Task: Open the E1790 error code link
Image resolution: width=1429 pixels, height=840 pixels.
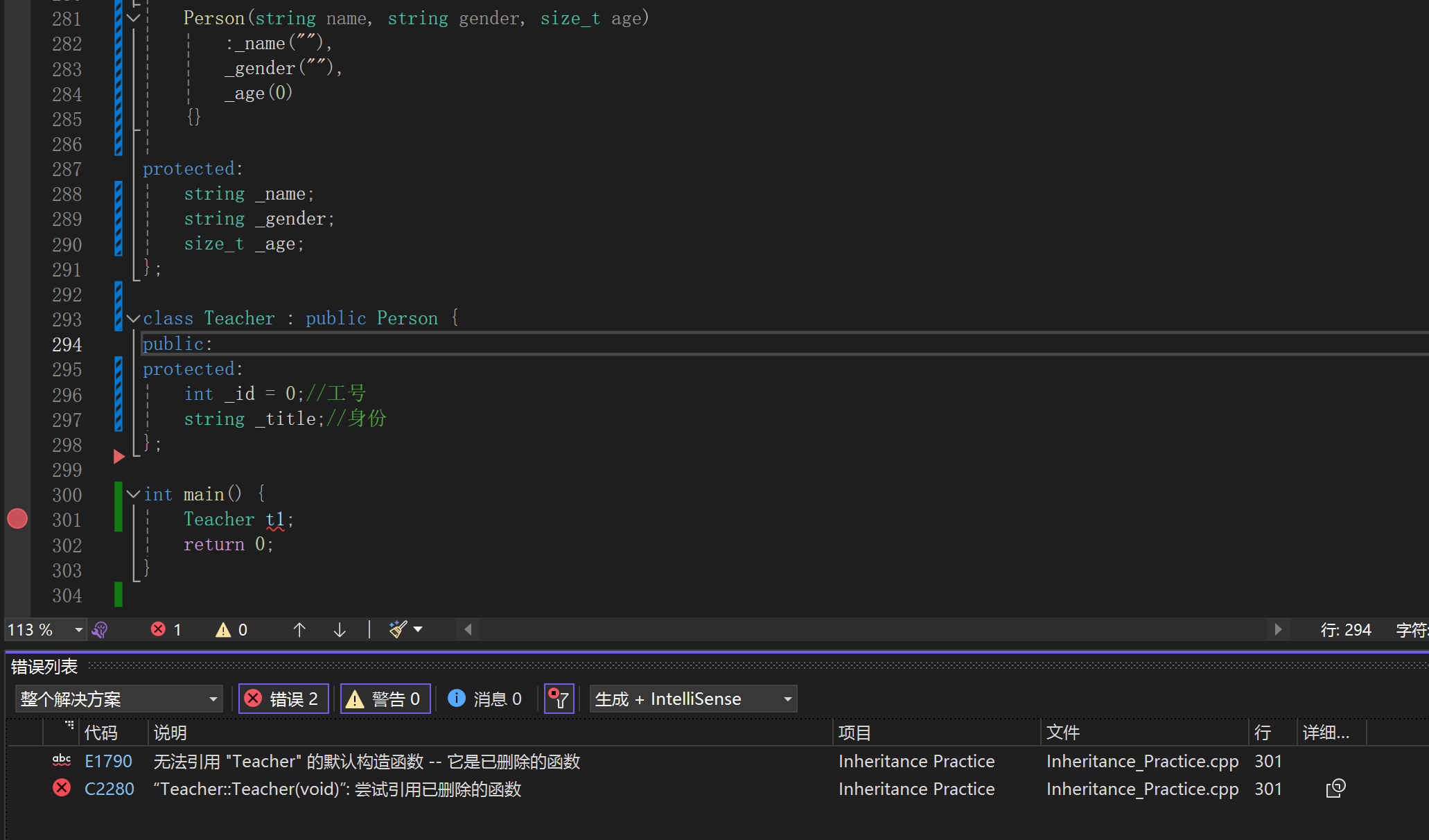Action: (108, 761)
